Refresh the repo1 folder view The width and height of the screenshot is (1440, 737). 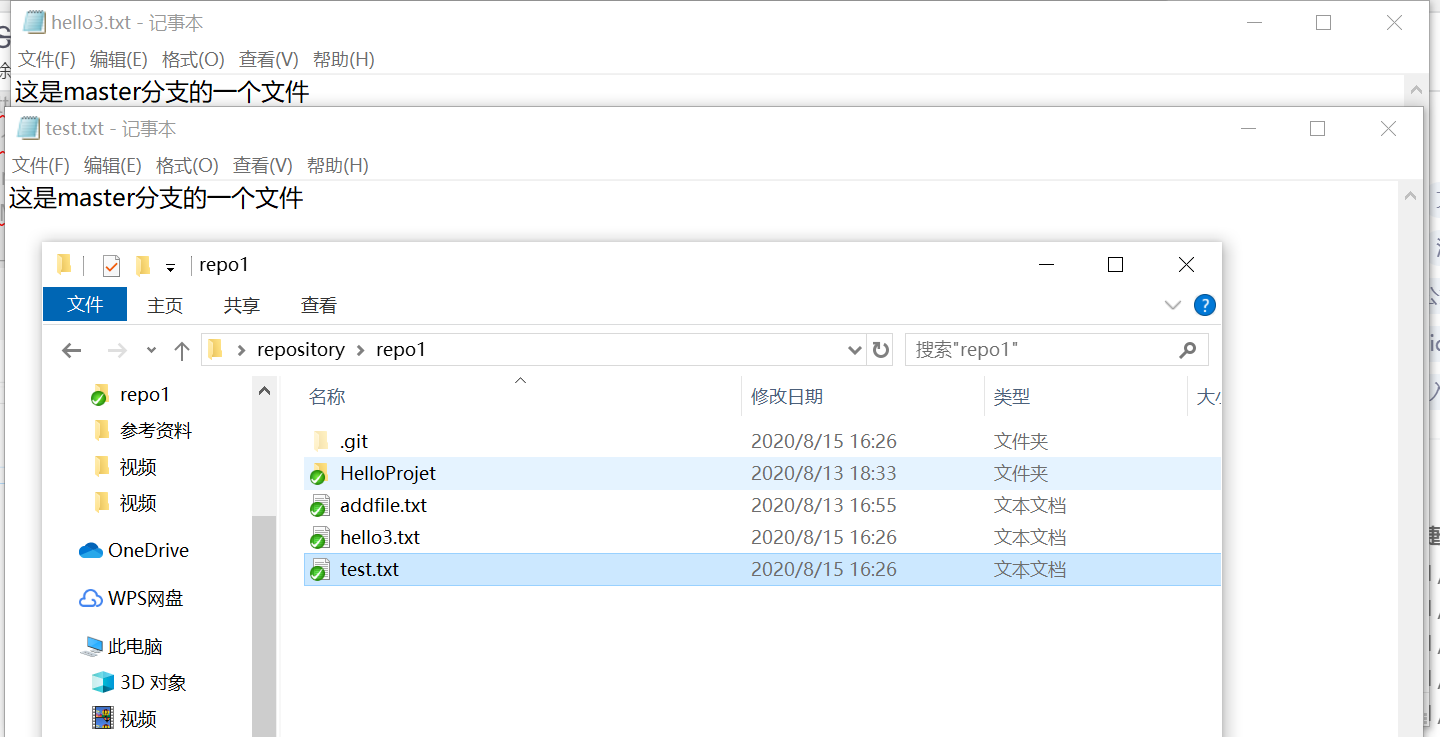881,350
